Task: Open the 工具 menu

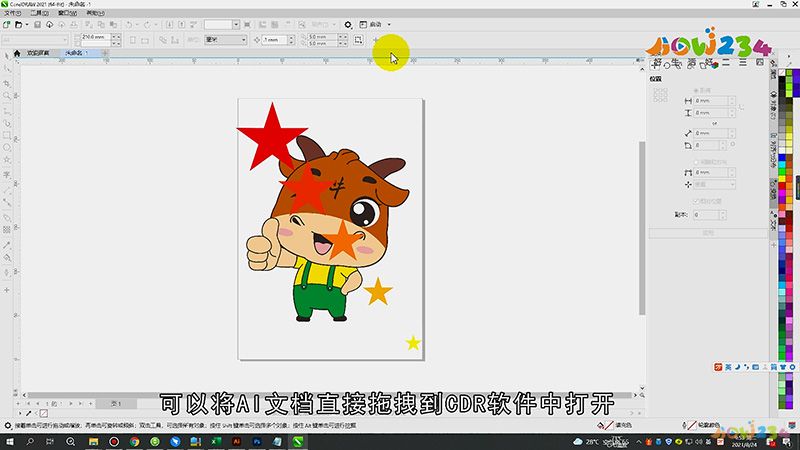Action: tap(40, 13)
